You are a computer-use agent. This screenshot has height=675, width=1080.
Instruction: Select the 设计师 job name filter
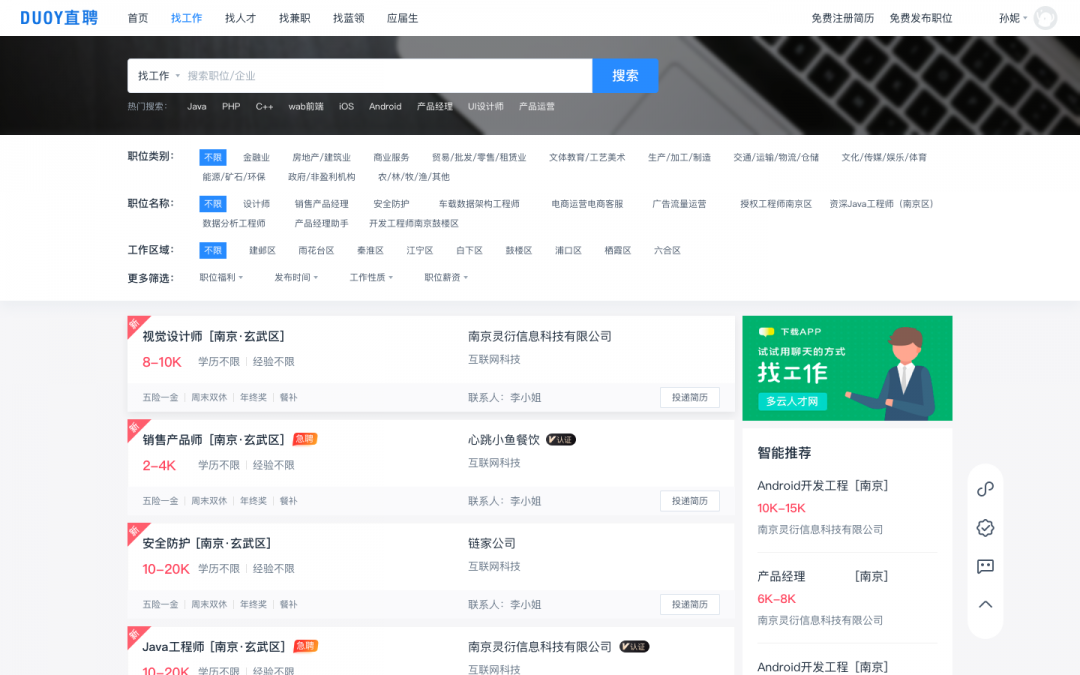click(258, 204)
